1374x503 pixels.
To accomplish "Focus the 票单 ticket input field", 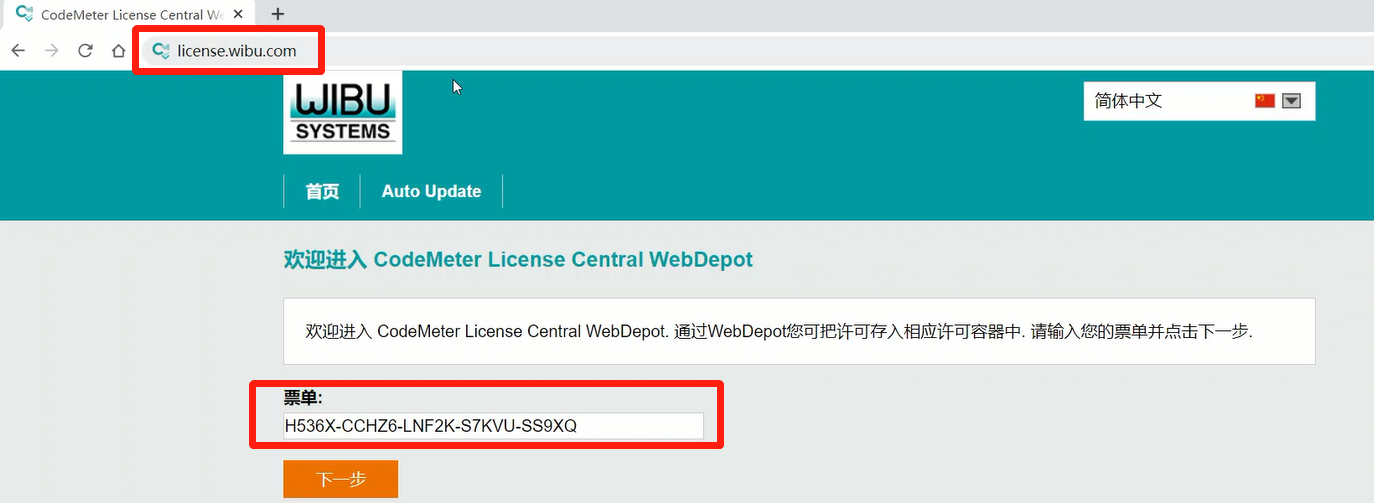I will tap(494, 426).
